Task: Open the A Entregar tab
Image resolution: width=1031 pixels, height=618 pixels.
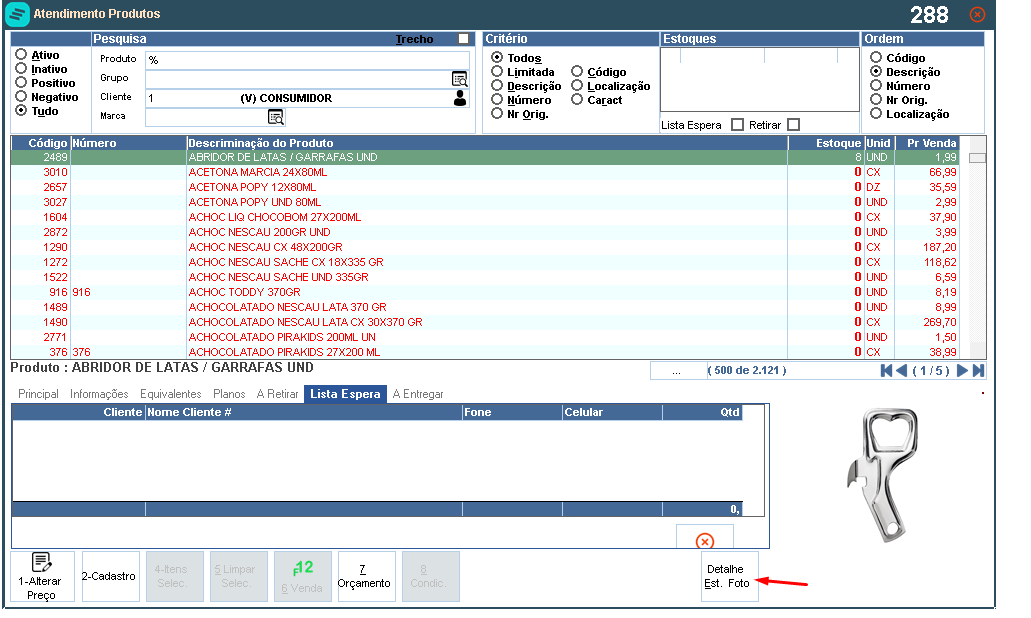Action: (x=418, y=394)
